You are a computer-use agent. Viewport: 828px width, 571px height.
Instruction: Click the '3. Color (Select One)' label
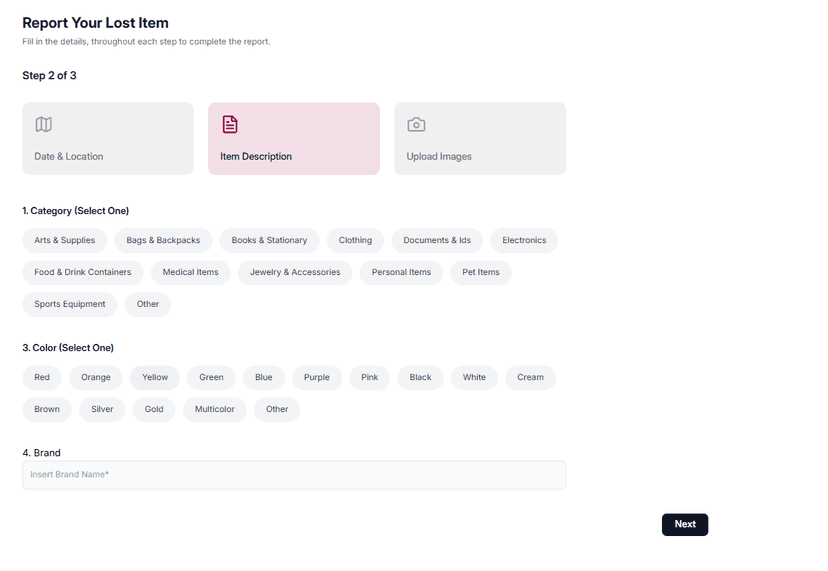[x=68, y=348]
